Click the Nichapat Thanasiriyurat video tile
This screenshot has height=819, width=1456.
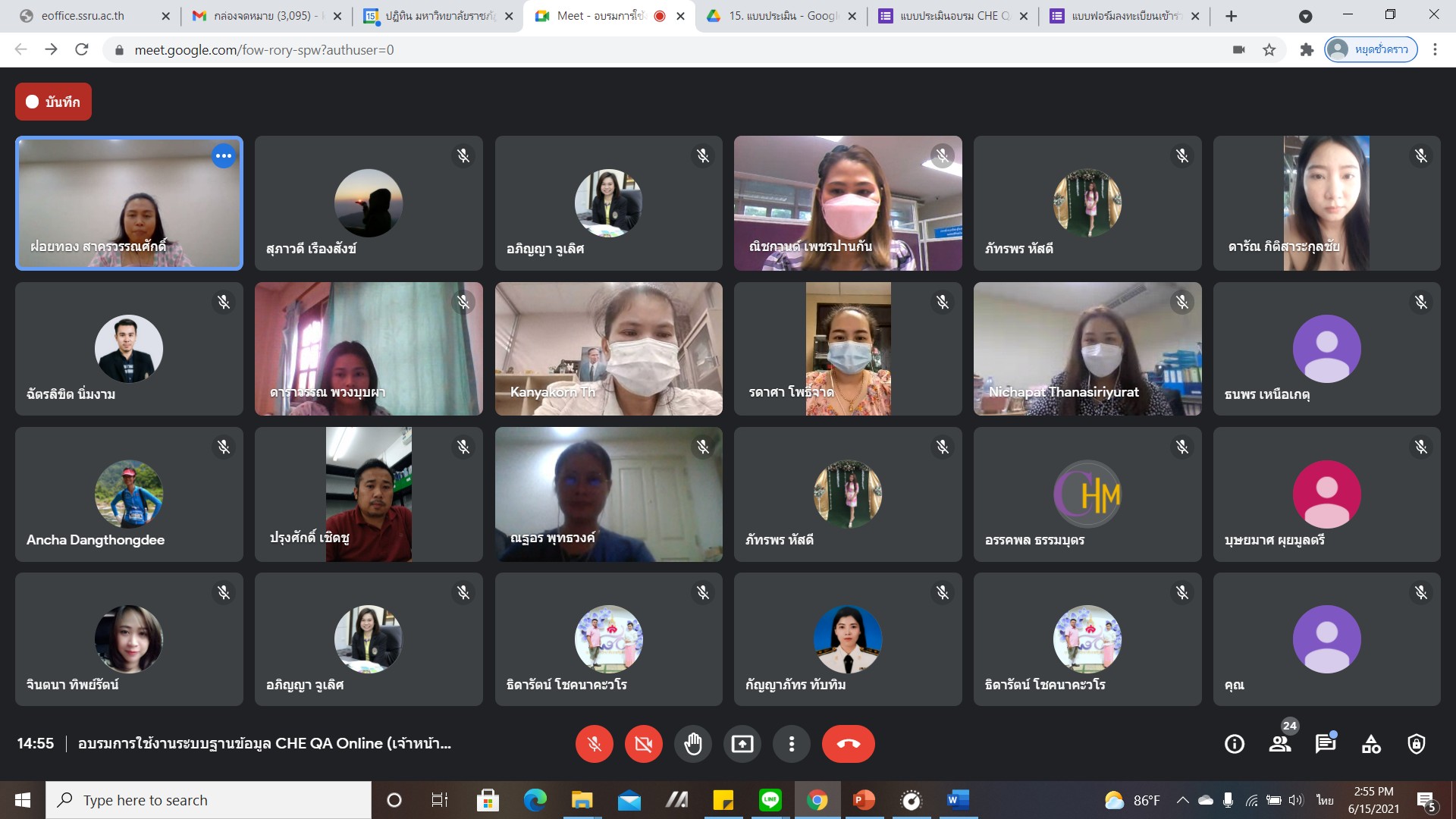click(x=1087, y=349)
